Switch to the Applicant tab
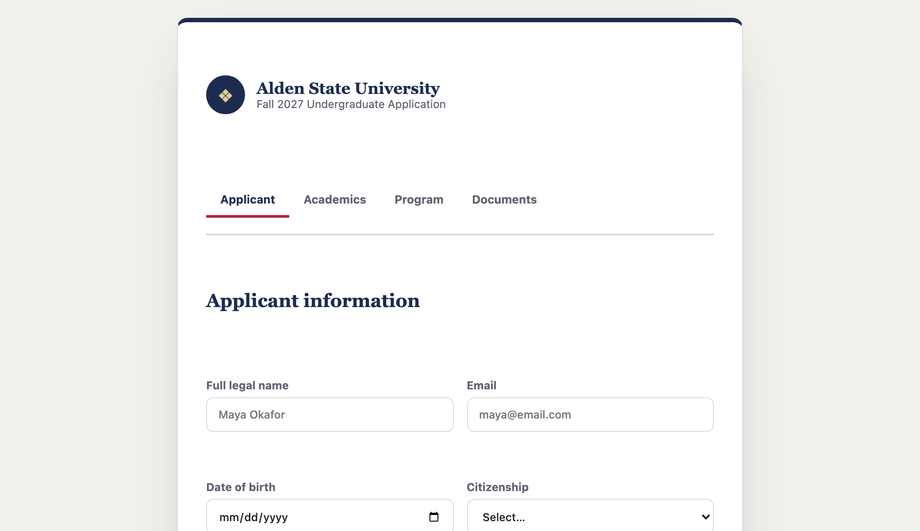This screenshot has height=531, width=920. pos(248,199)
